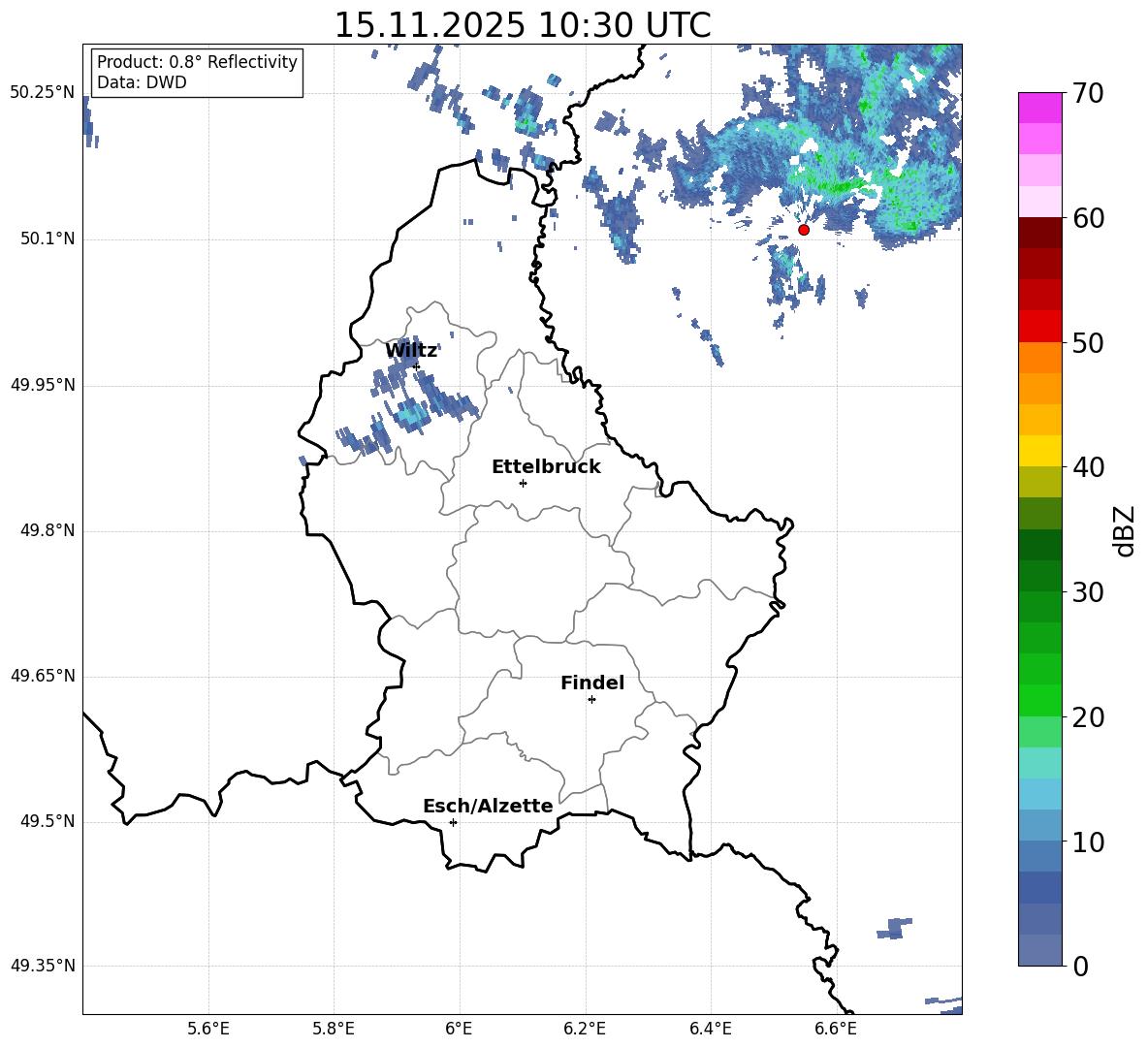Click longitude label 6.4°E

coord(710,1029)
